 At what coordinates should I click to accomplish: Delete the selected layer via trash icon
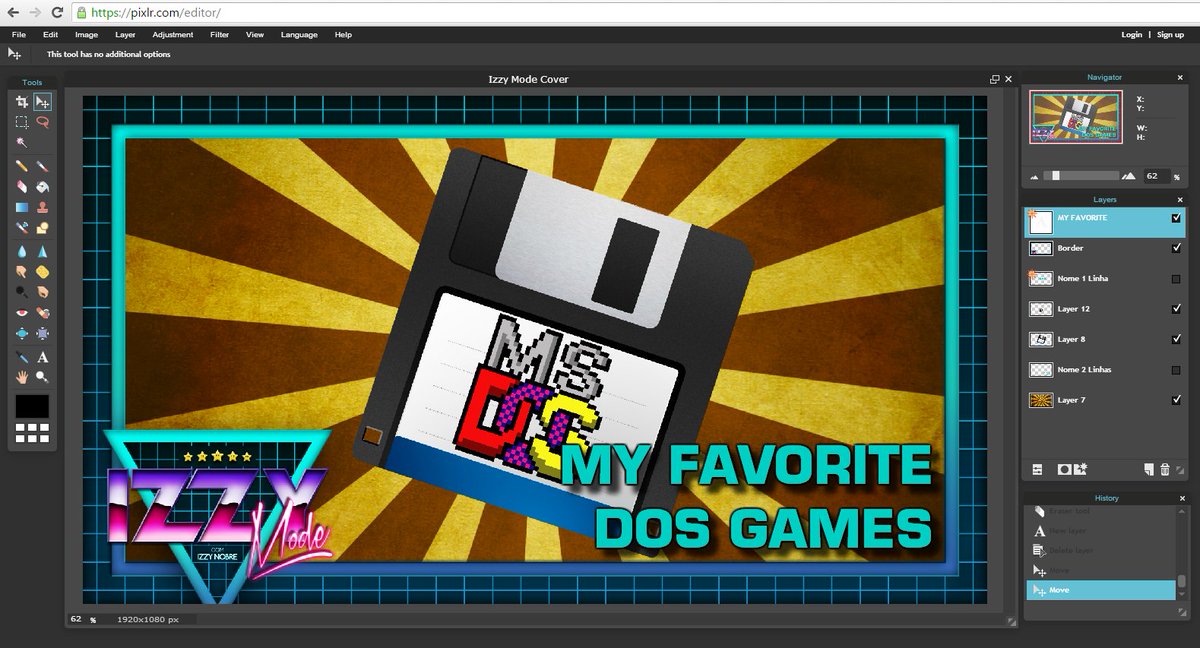[1165, 469]
